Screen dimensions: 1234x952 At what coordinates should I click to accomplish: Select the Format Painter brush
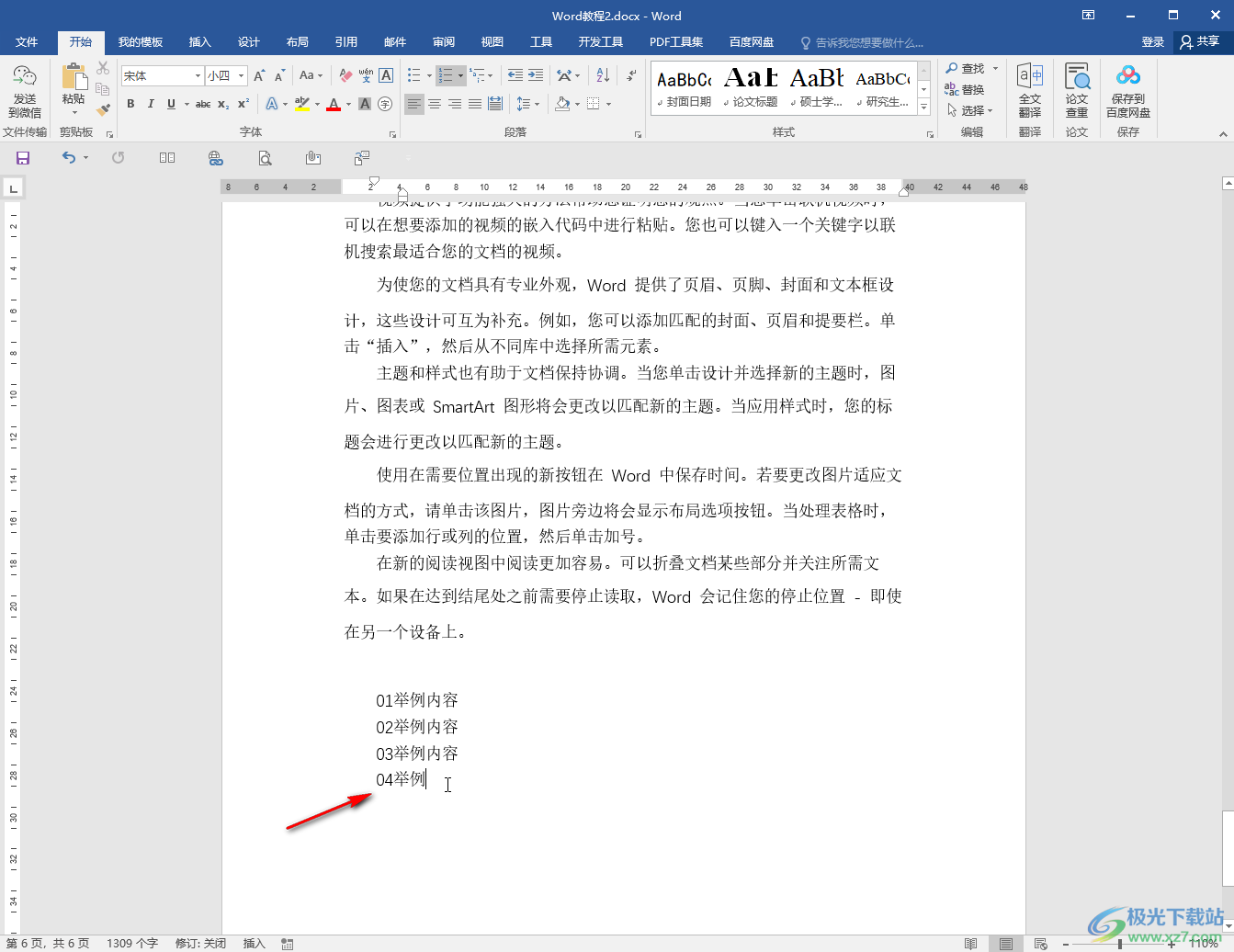(x=103, y=109)
